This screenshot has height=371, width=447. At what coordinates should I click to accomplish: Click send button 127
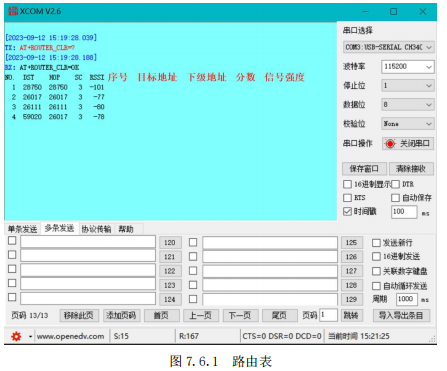pyautogui.click(x=351, y=271)
